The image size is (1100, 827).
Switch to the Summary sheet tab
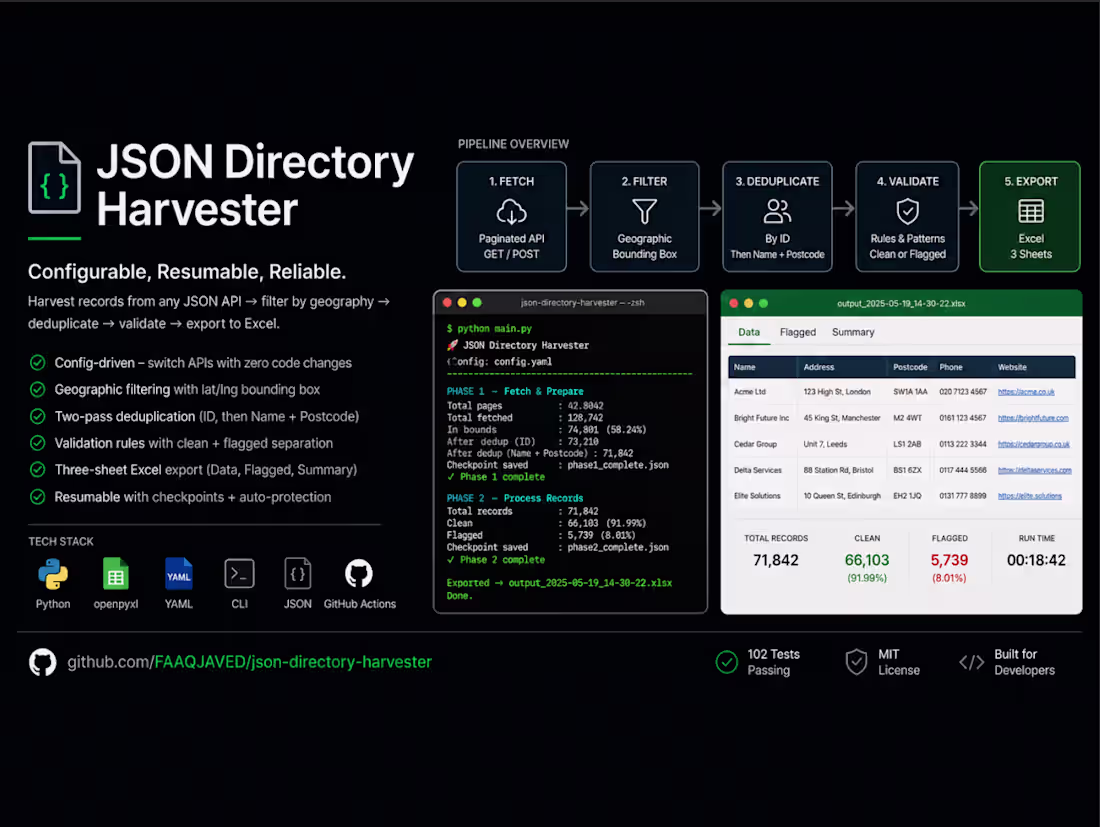pos(853,332)
